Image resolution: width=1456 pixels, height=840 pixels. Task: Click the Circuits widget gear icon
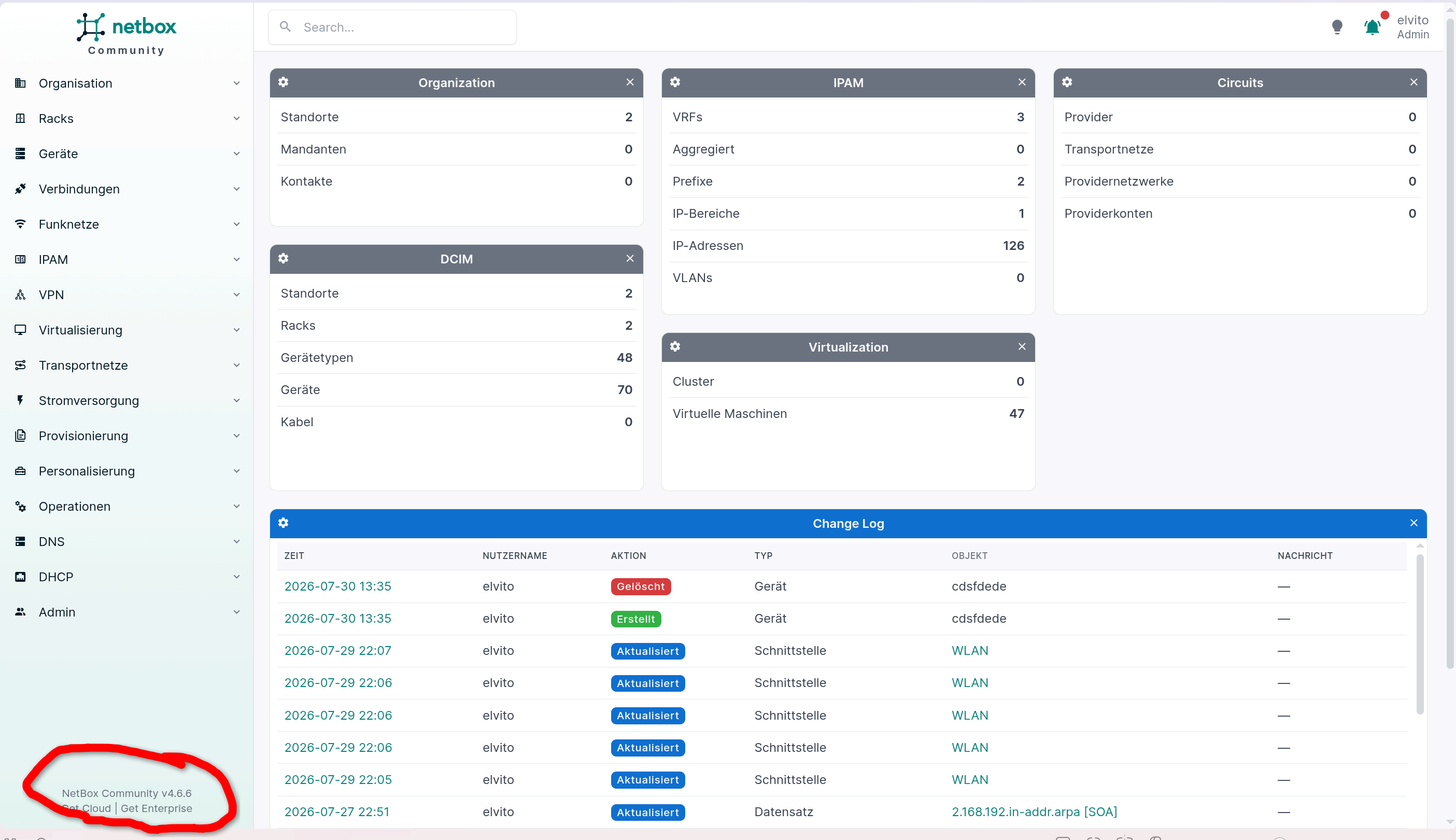[1067, 82]
